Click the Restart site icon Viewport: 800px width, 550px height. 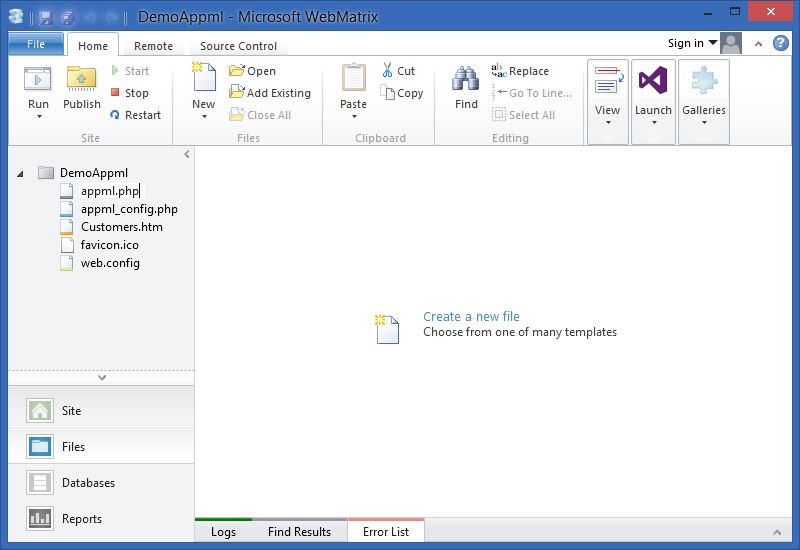(x=116, y=115)
